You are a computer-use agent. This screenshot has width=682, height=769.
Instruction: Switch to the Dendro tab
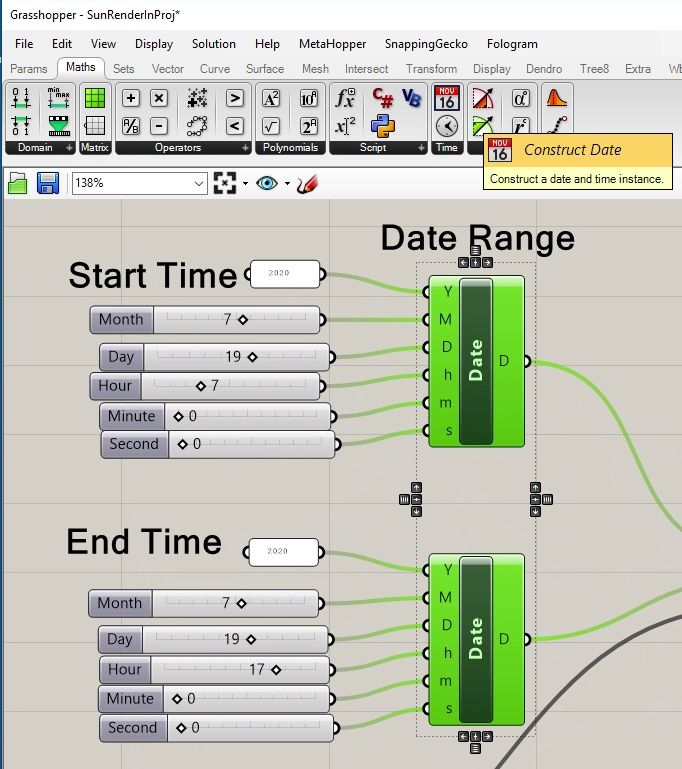click(x=544, y=69)
